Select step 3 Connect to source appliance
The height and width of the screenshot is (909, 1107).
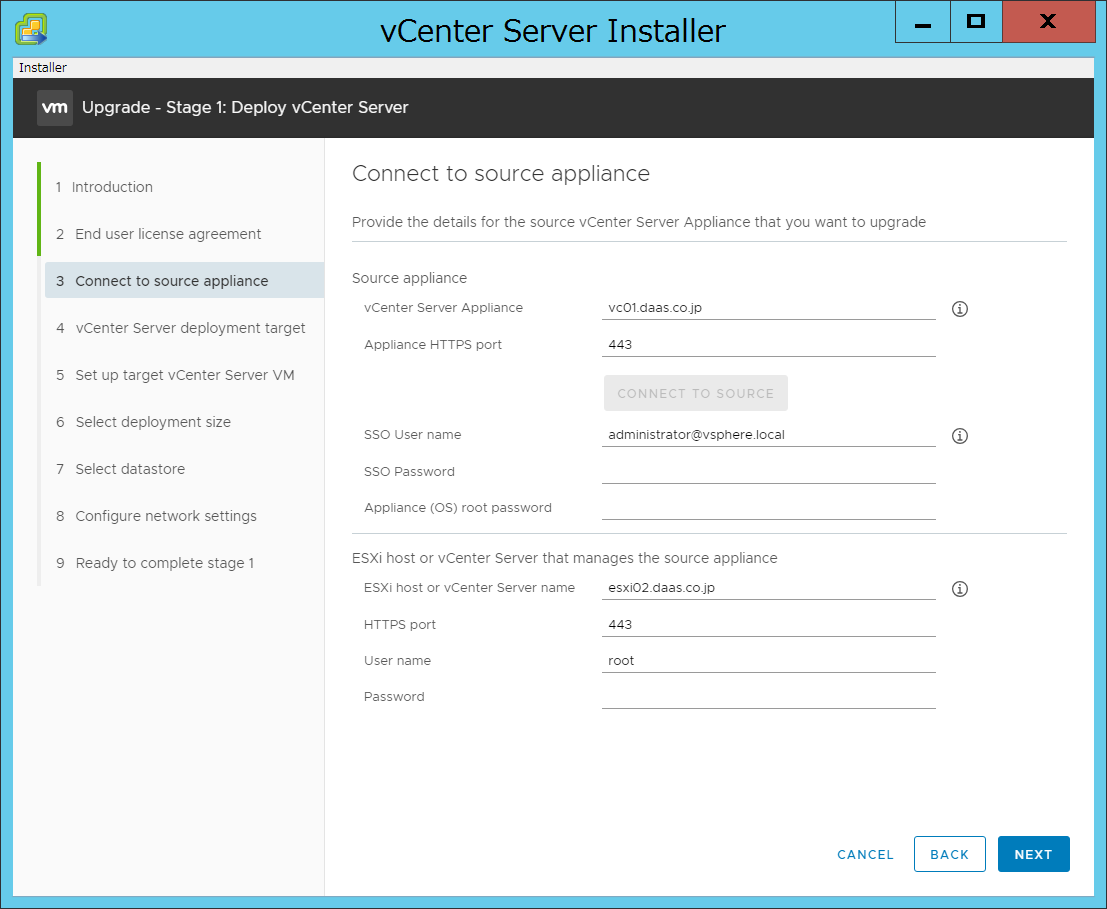coord(184,280)
